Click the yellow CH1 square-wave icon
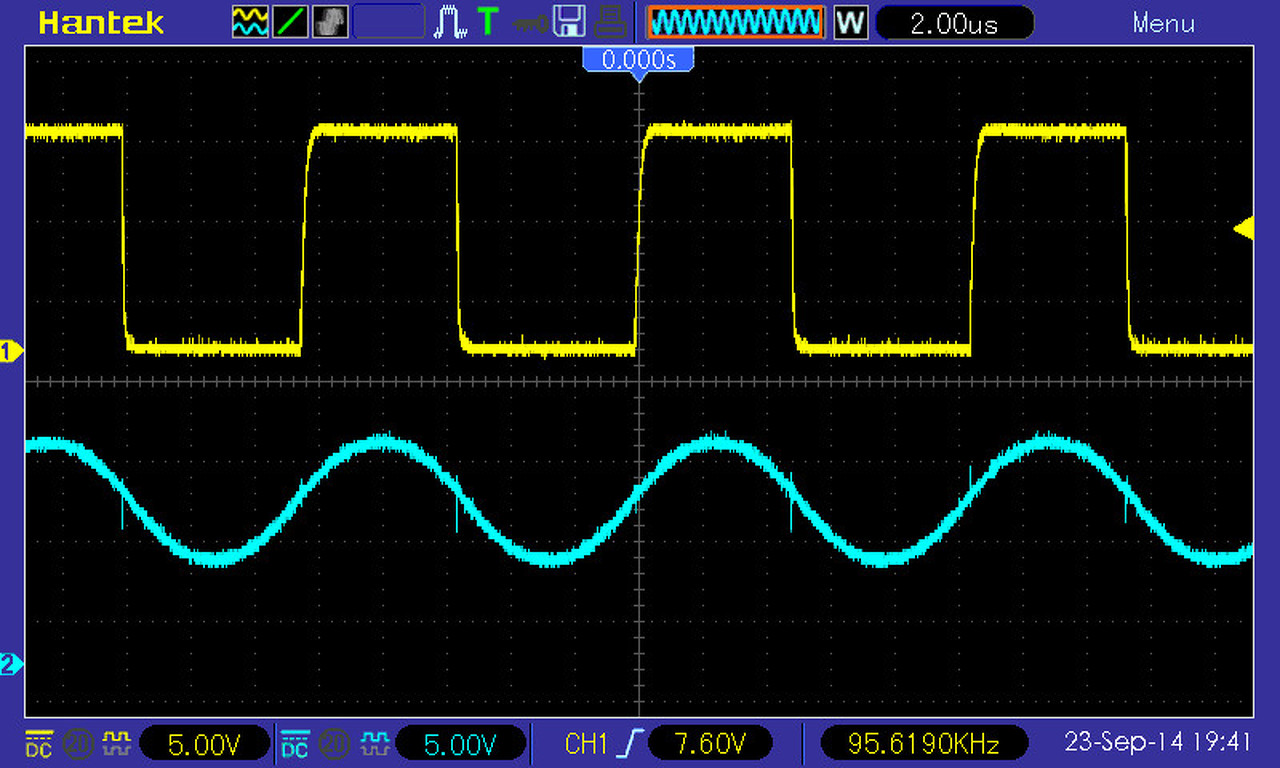 [116, 743]
